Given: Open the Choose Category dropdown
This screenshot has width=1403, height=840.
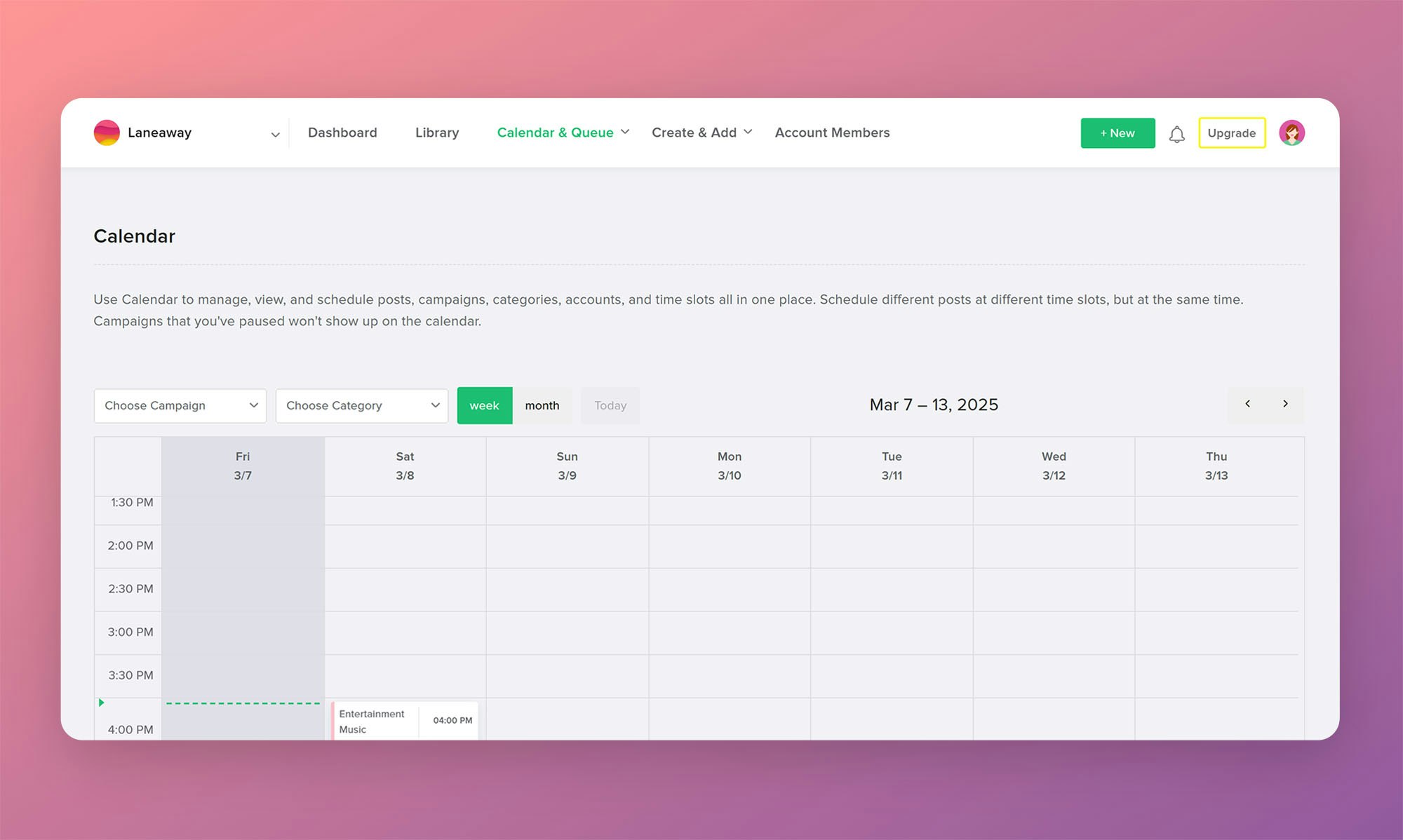Looking at the screenshot, I should [x=361, y=405].
